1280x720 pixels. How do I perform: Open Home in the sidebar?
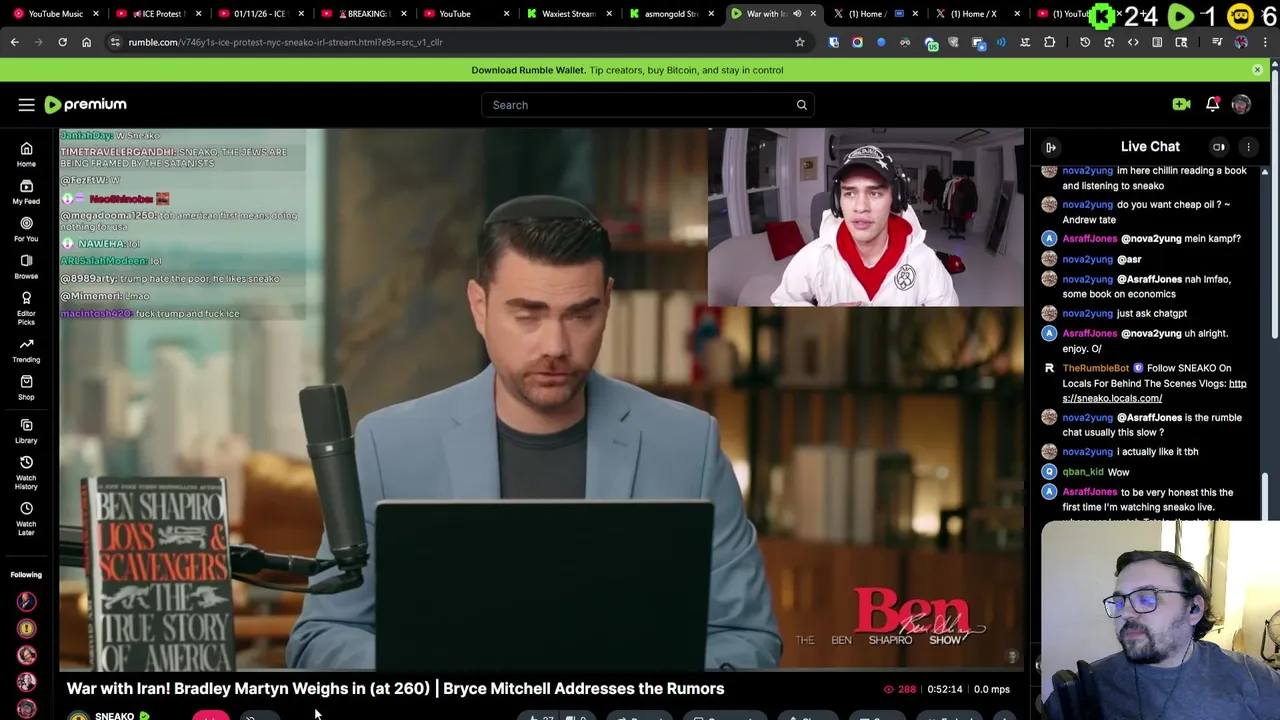[26, 155]
